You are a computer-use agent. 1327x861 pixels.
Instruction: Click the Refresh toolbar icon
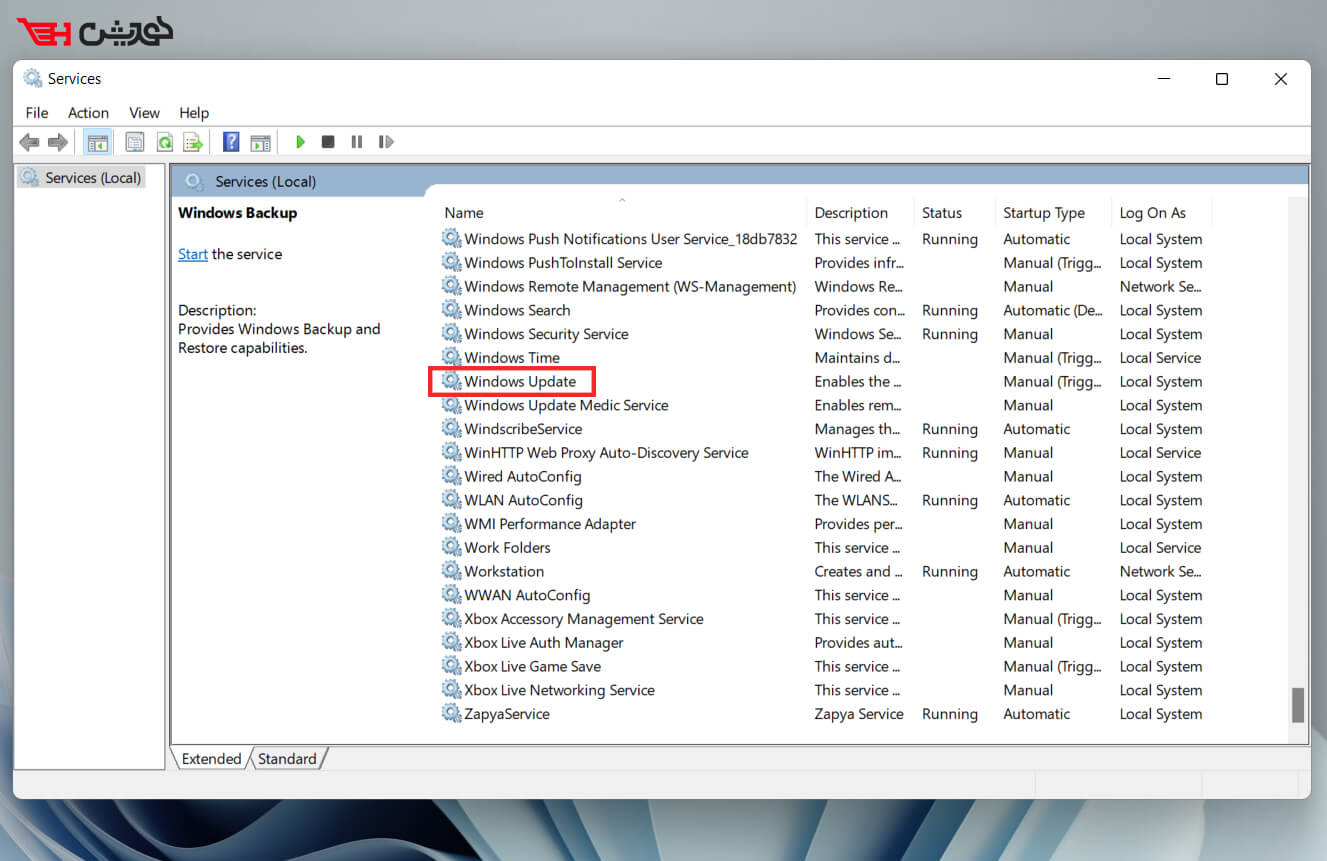[164, 142]
